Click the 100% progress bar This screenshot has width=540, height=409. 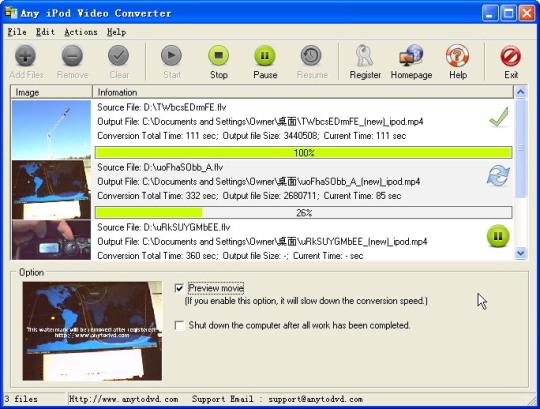click(x=303, y=153)
